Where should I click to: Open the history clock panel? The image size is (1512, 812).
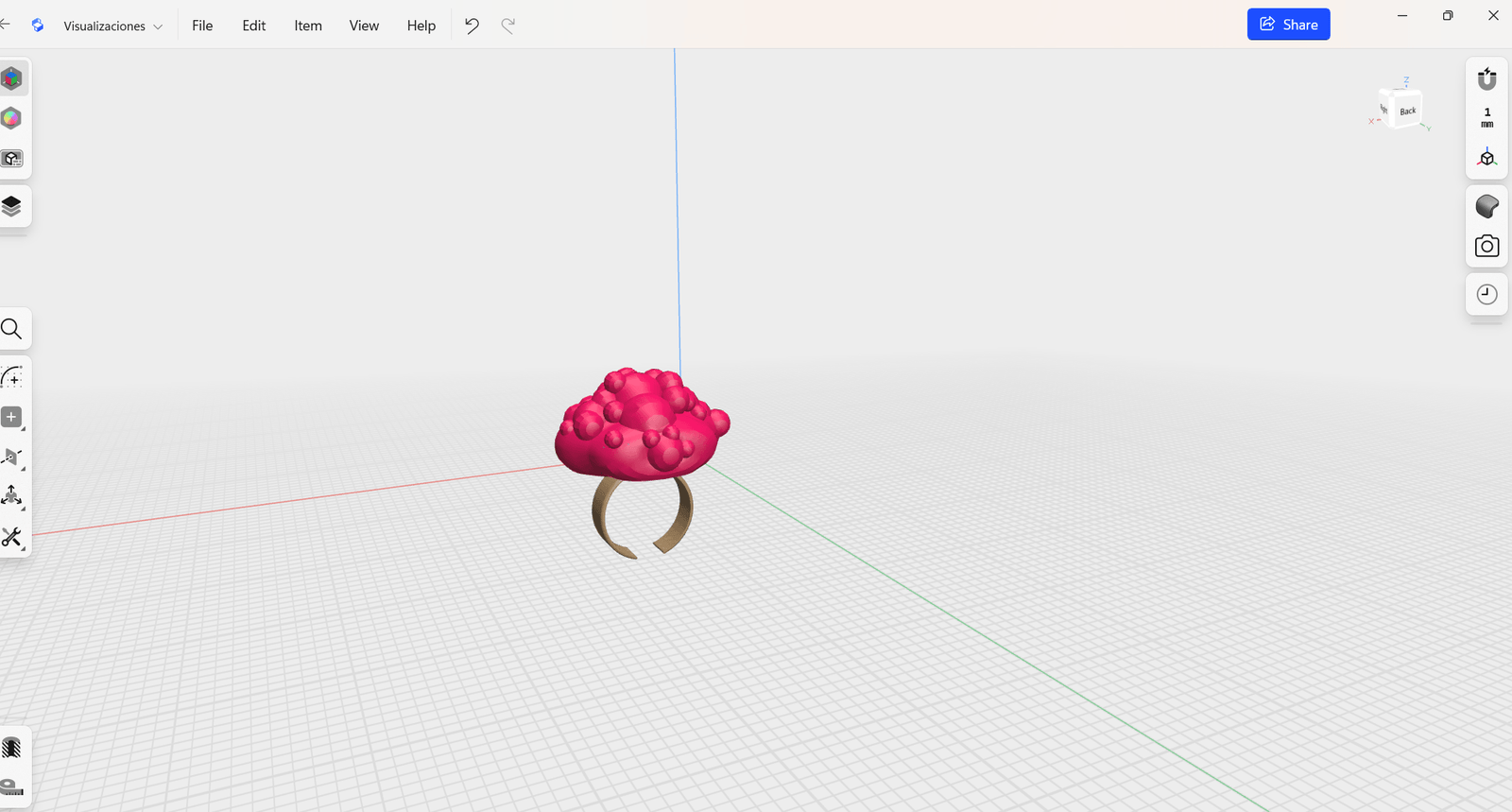(x=1487, y=295)
